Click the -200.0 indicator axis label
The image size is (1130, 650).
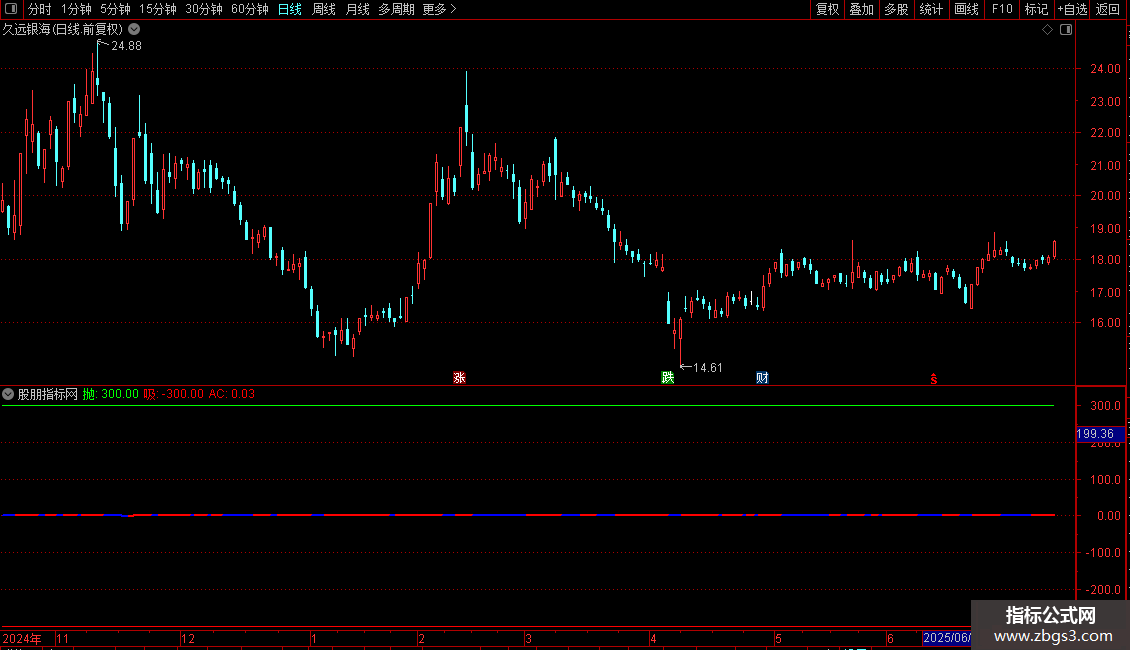1103,589
